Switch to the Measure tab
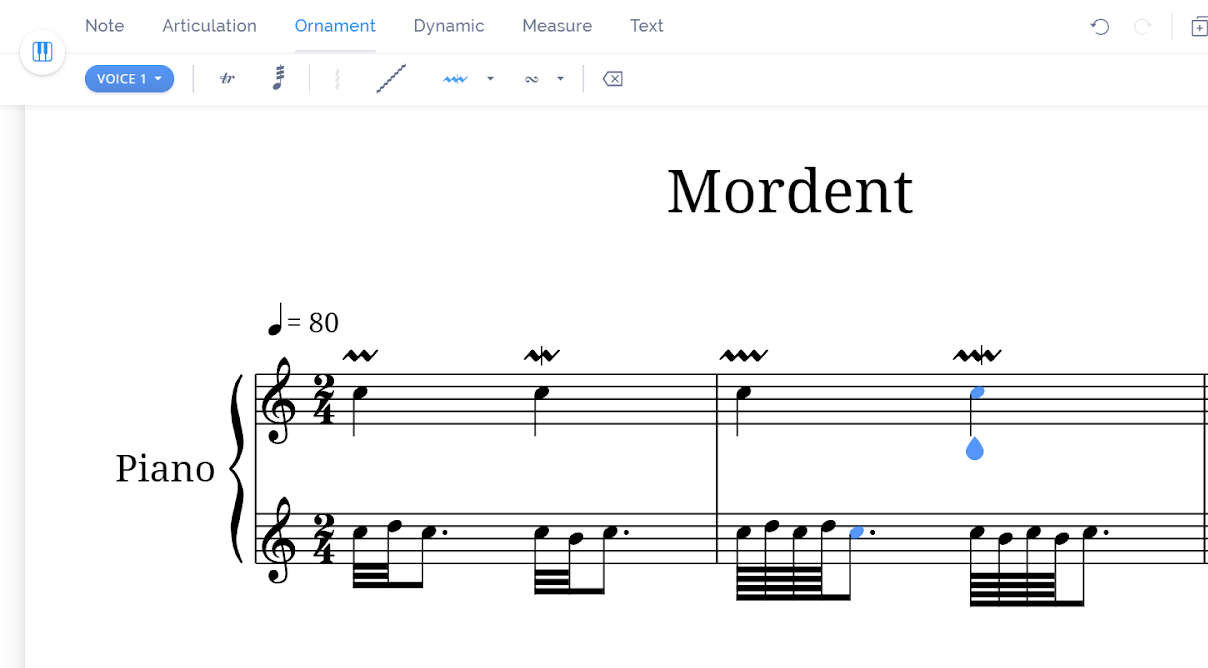The width and height of the screenshot is (1208, 668). click(557, 26)
